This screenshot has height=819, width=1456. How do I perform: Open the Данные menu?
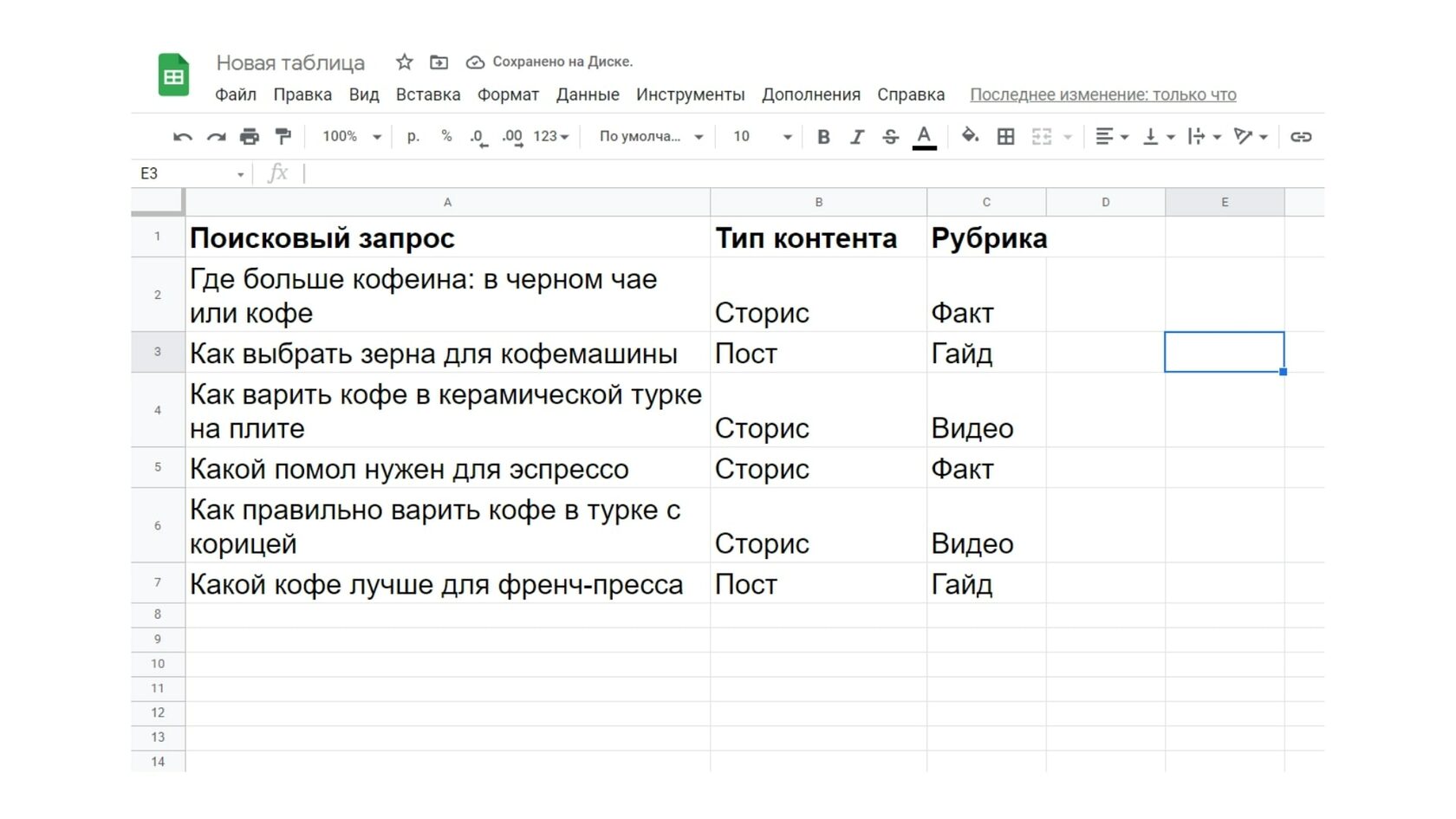[x=588, y=94]
